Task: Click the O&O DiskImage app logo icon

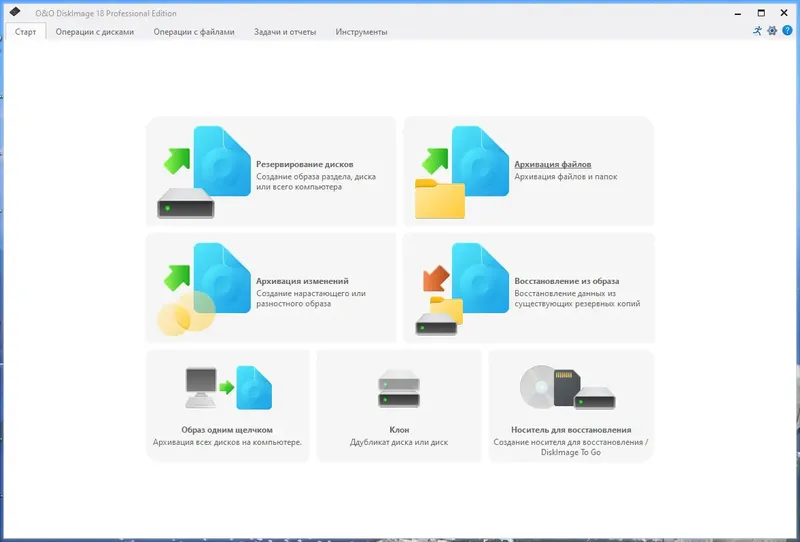Action: [x=15, y=11]
